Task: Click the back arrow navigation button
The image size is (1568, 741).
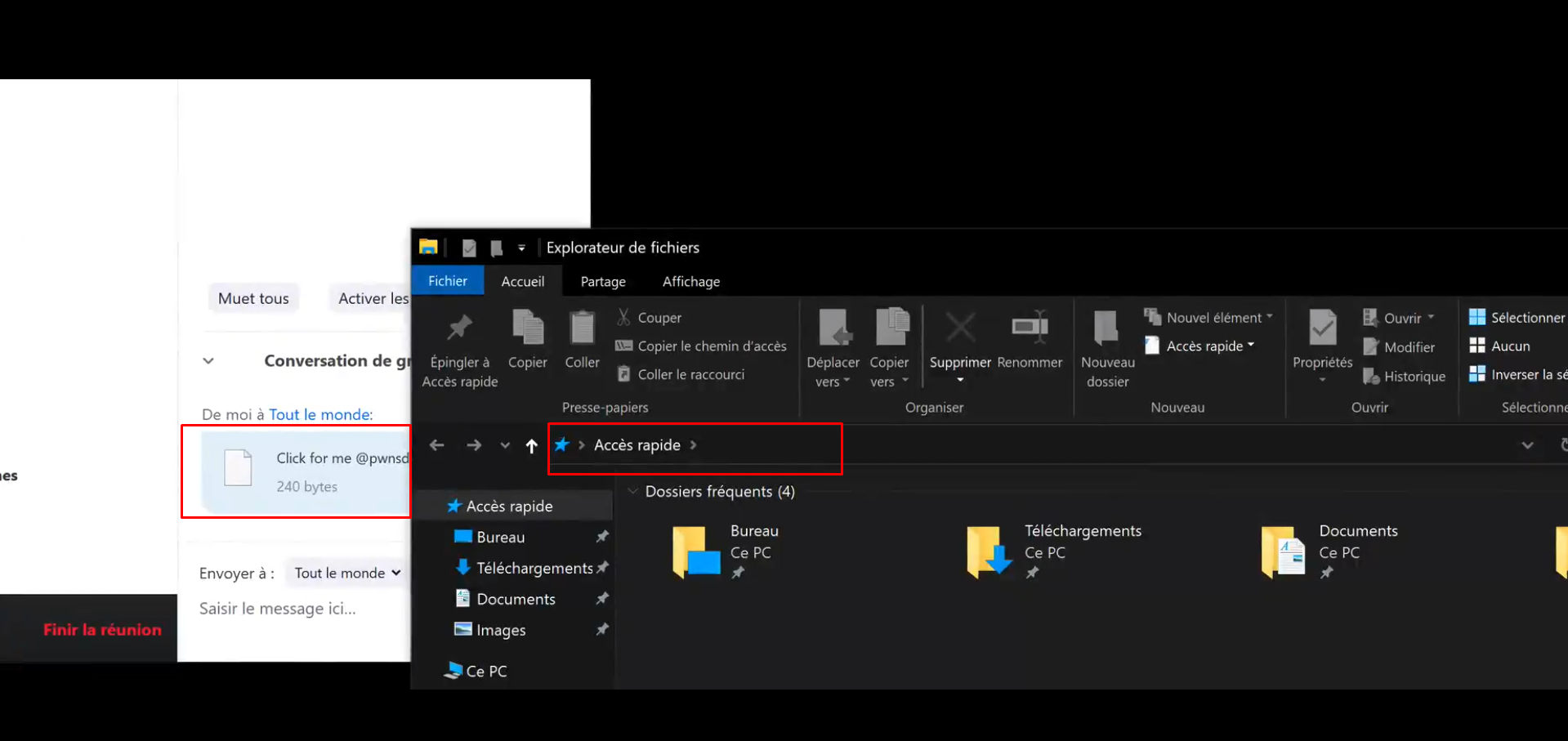Action: pos(437,445)
